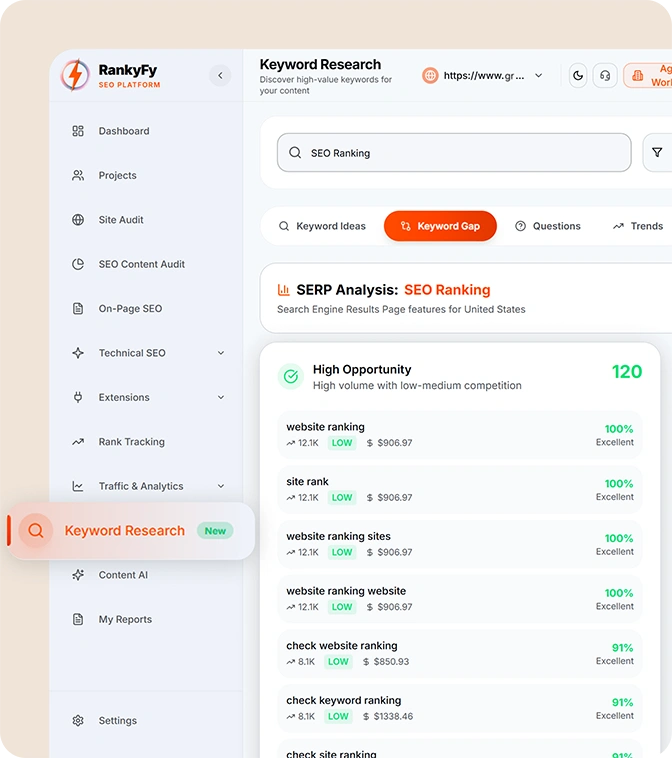Click the 100% score for 'website ranking'
The image size is (672, 758).
point(619,429)
